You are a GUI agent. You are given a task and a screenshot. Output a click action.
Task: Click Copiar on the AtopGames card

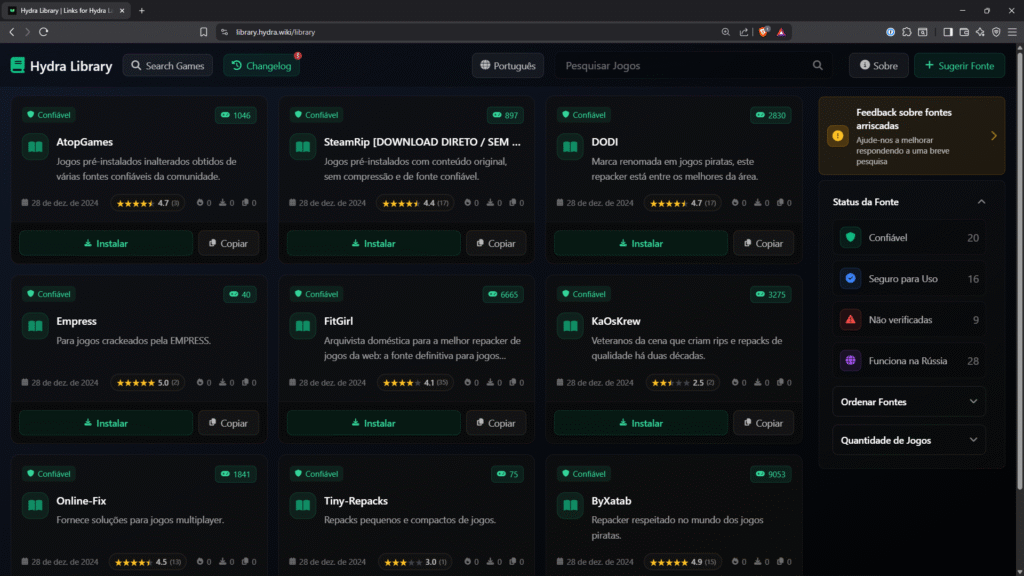229,243
